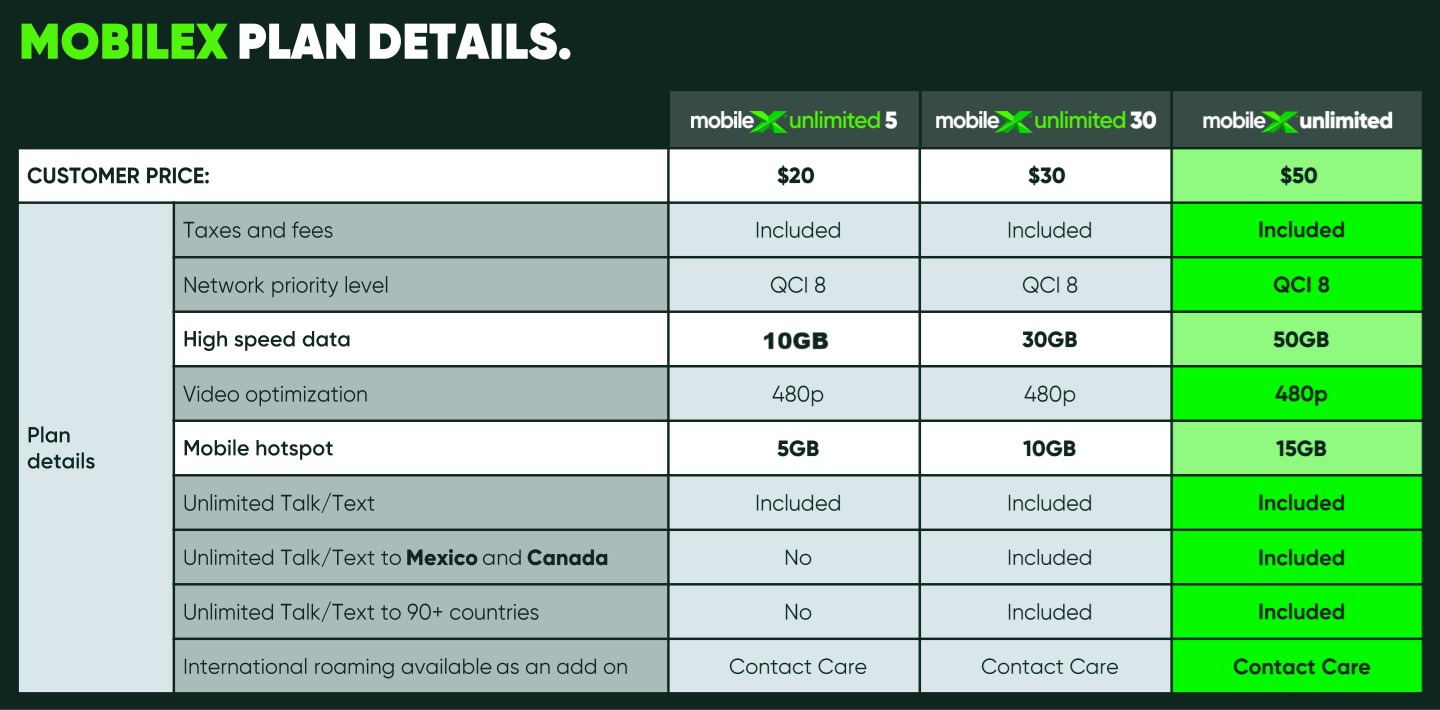Select the 50GB high speed data cell
Image resolution: width=1440 pixels, height=710 pixels.
click(x=1300, y=340)
